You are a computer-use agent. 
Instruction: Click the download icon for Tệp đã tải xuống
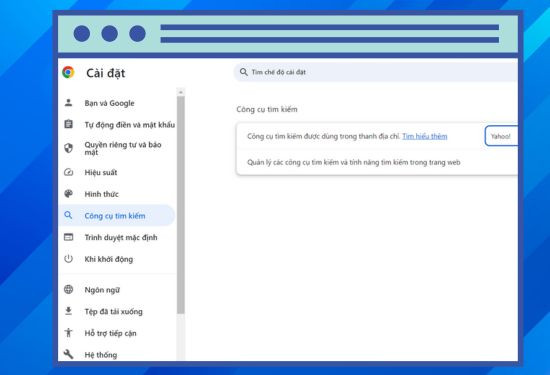tap(68, 311)
